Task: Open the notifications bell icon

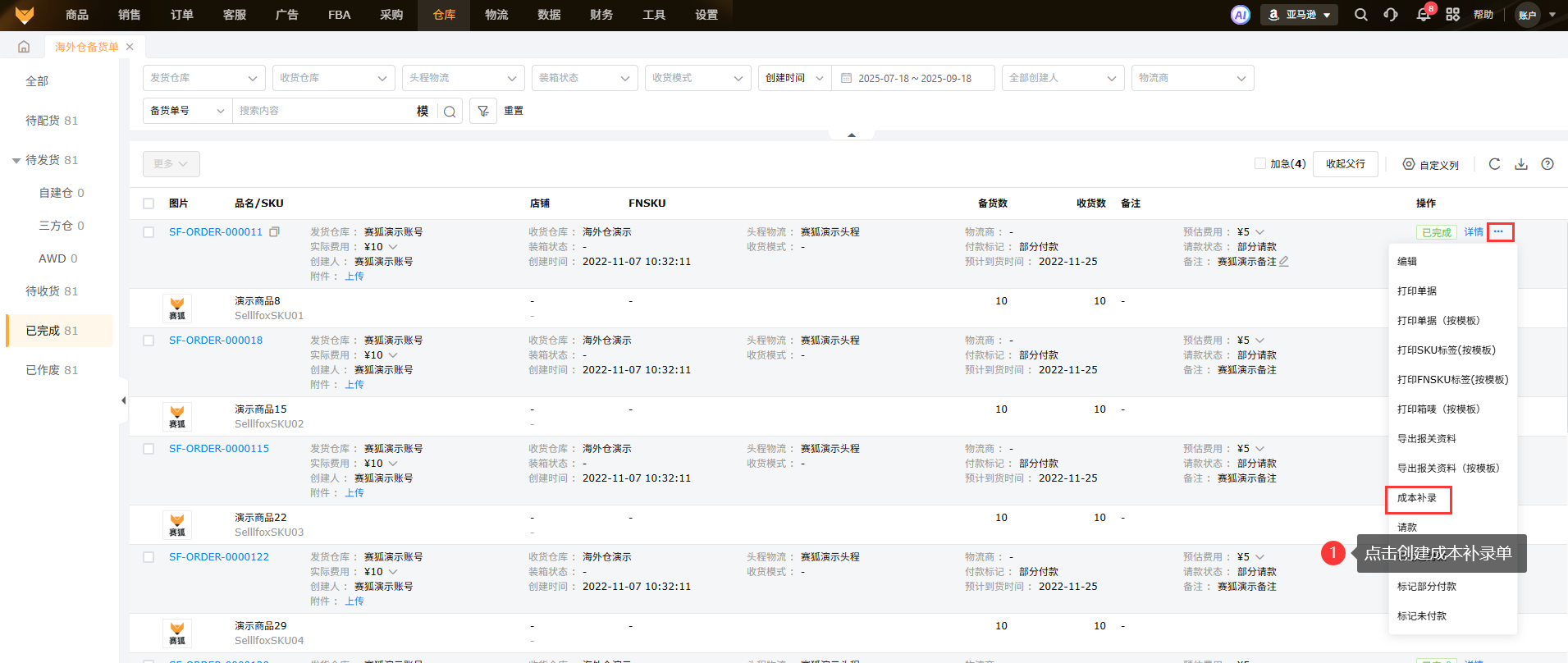Action: (x=1423, y=15)
